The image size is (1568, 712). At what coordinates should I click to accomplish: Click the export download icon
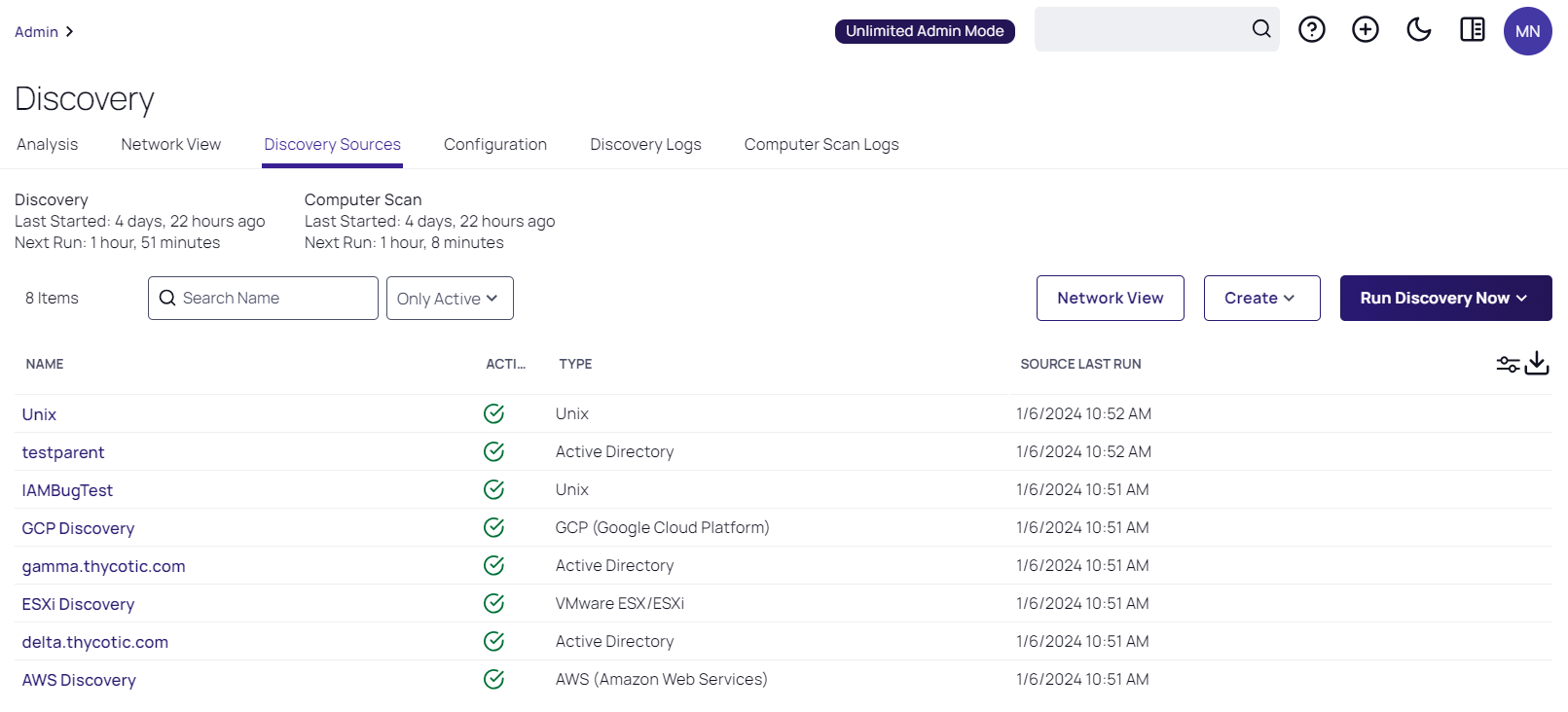(1537, 363)
